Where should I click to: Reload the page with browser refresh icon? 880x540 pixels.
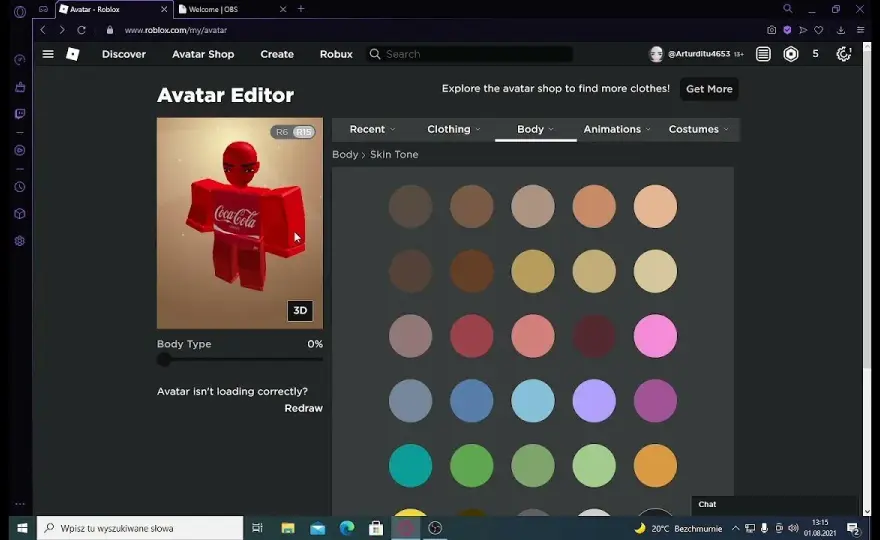81,30
